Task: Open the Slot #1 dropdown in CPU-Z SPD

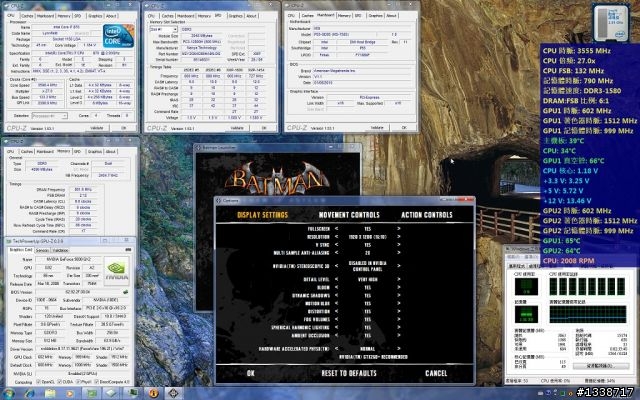Action: pyautogui.click(x=163, y=29)
